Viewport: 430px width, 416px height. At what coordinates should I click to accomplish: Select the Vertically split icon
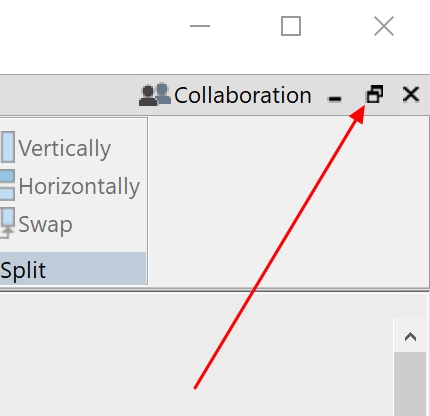(7, 147)
